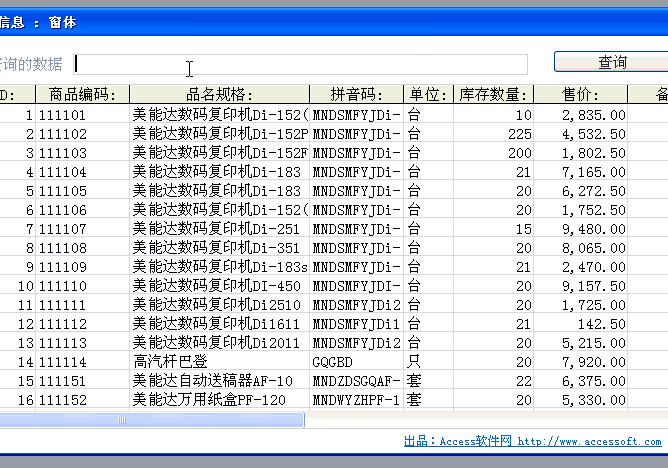Click price cell 5,330.00
This screenshot has width=668, height=468.
click(581, 399)
